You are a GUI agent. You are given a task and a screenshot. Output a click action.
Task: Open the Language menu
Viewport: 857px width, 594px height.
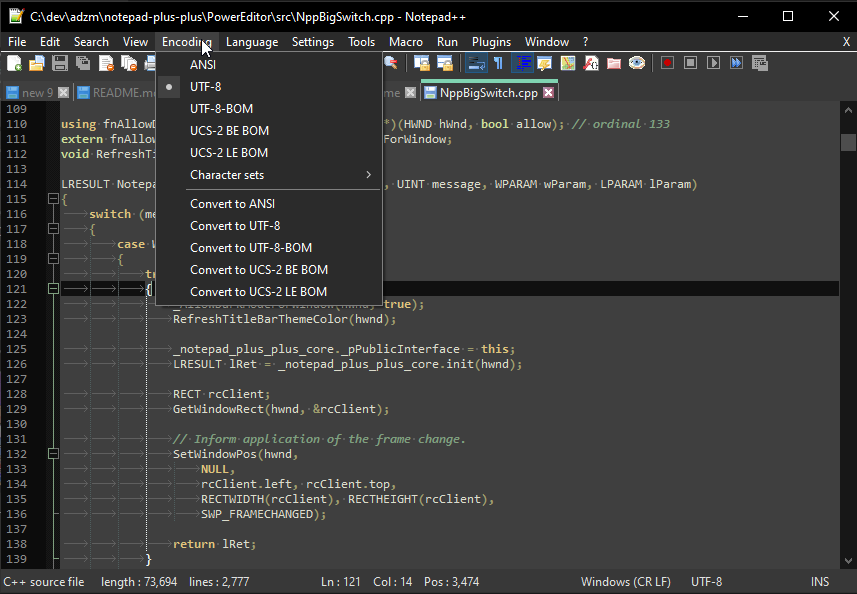tap(252, 42)
